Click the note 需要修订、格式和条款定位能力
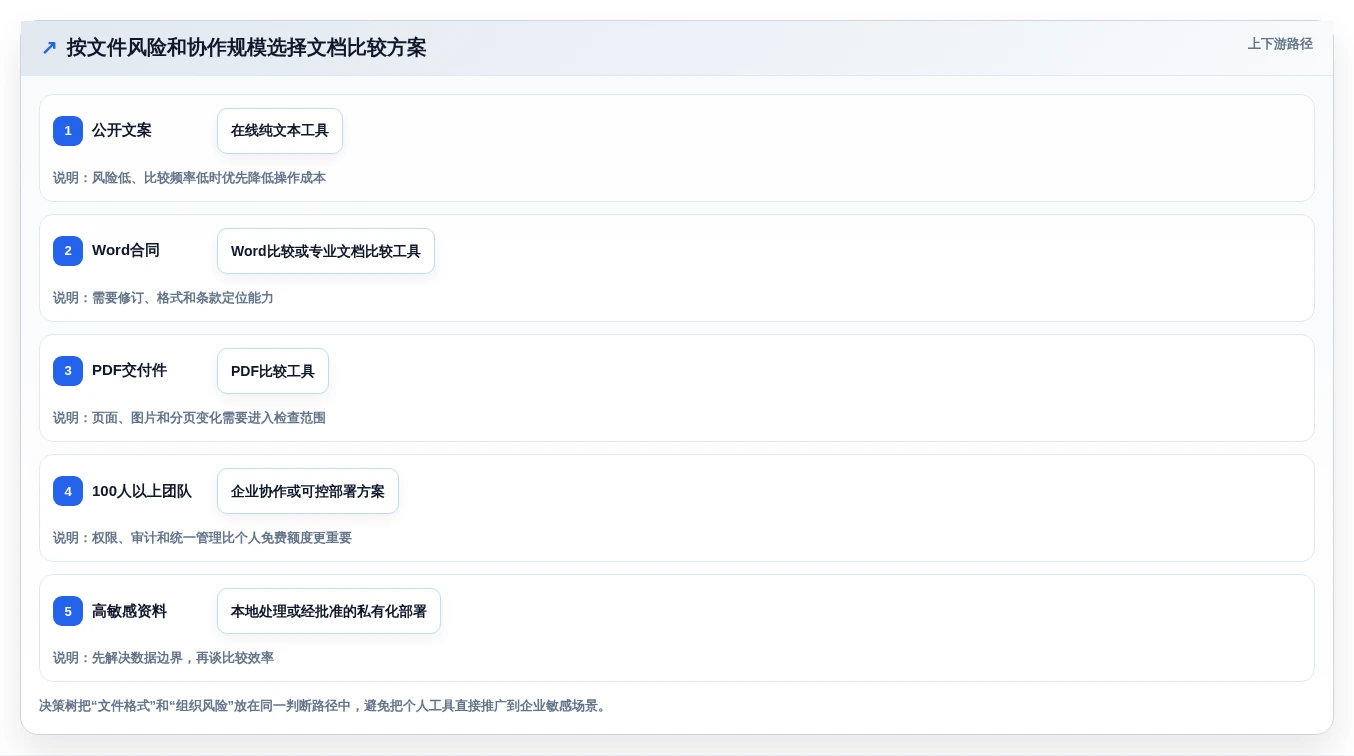This screenshot has height=756, width=1354. pos(183,298)
